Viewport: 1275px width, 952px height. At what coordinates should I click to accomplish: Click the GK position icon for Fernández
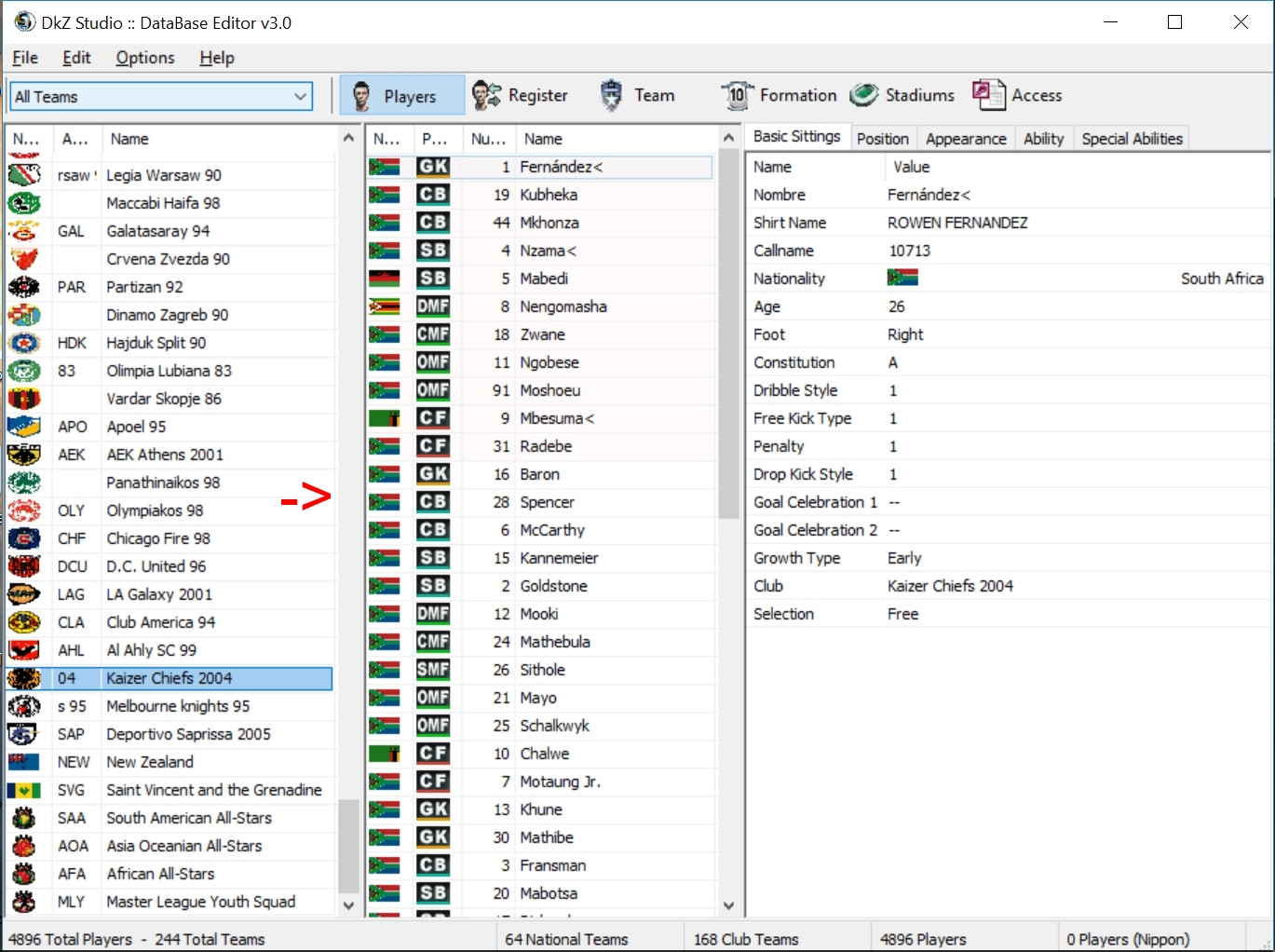tap(433, 167)
